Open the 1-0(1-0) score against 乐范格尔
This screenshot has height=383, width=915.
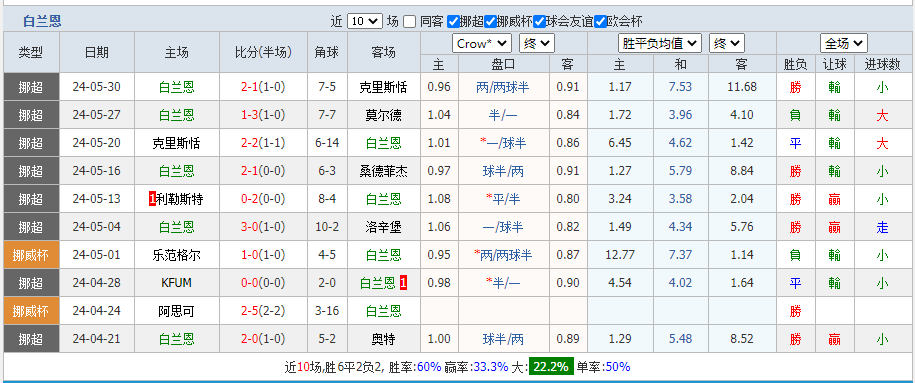point(263,255)
